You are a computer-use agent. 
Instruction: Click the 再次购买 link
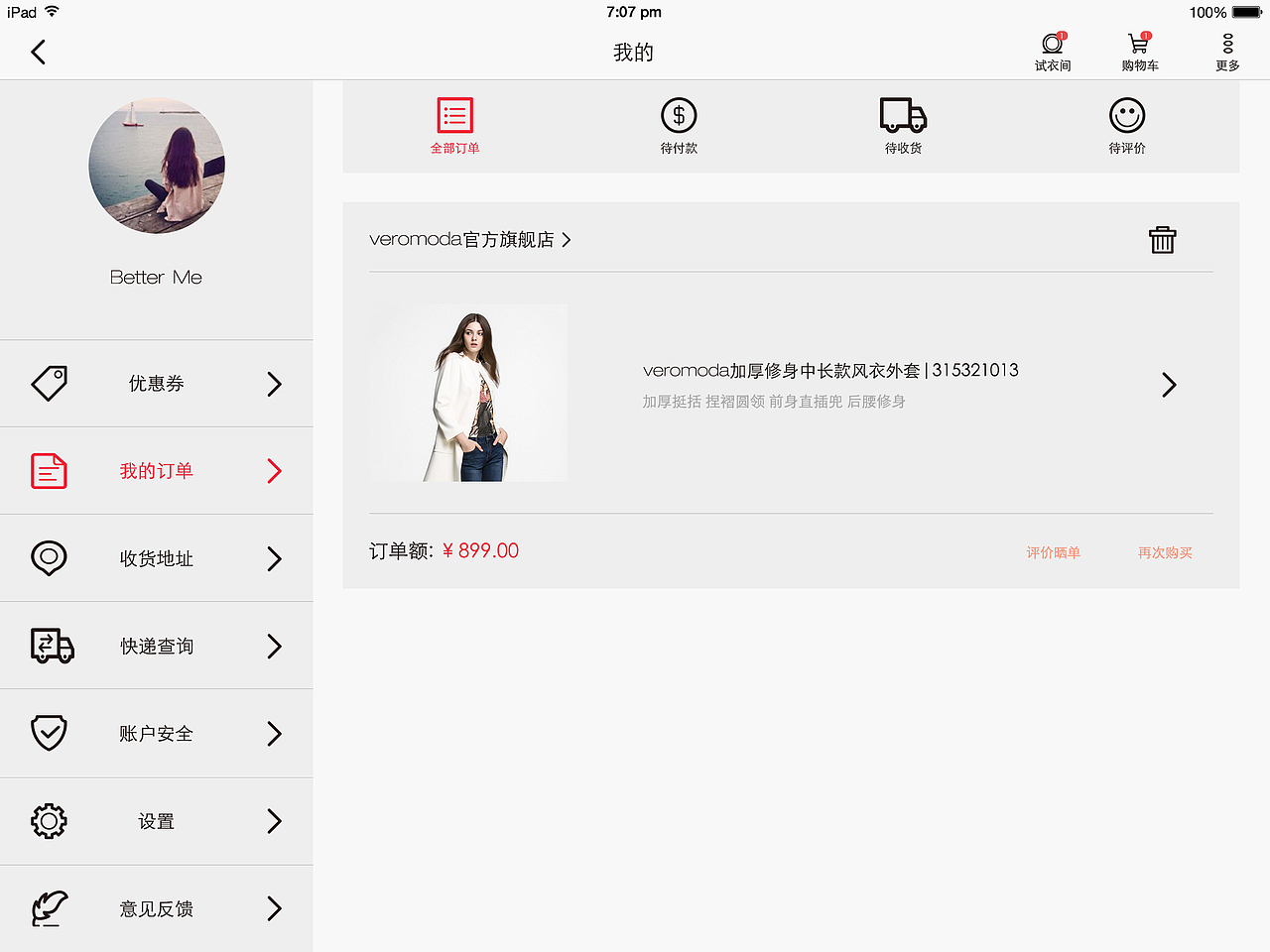[1166, 552]
